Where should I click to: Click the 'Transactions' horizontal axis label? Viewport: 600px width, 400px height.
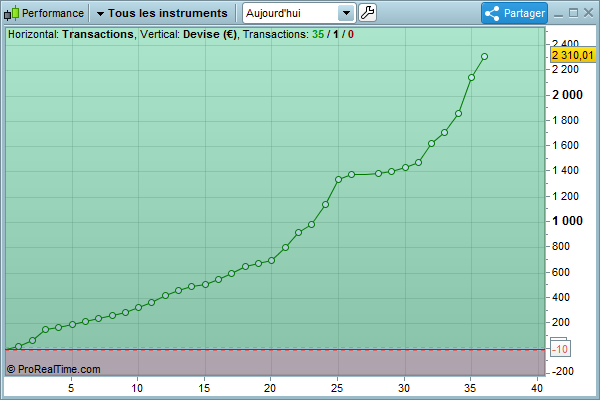tap(98, 34)
